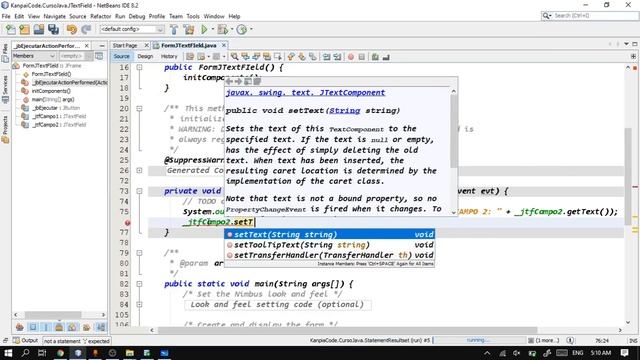This screenshot has height=360, width=640.
Task: Click the Save All toolbar icon
Action: coord(53,29)
